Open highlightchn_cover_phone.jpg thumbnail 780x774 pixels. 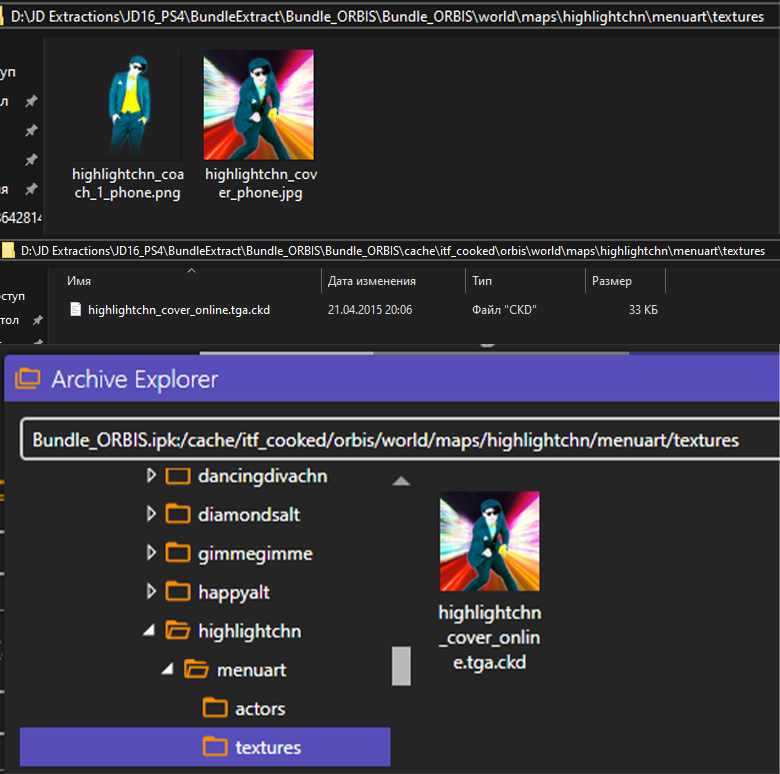tap(259, 104)
